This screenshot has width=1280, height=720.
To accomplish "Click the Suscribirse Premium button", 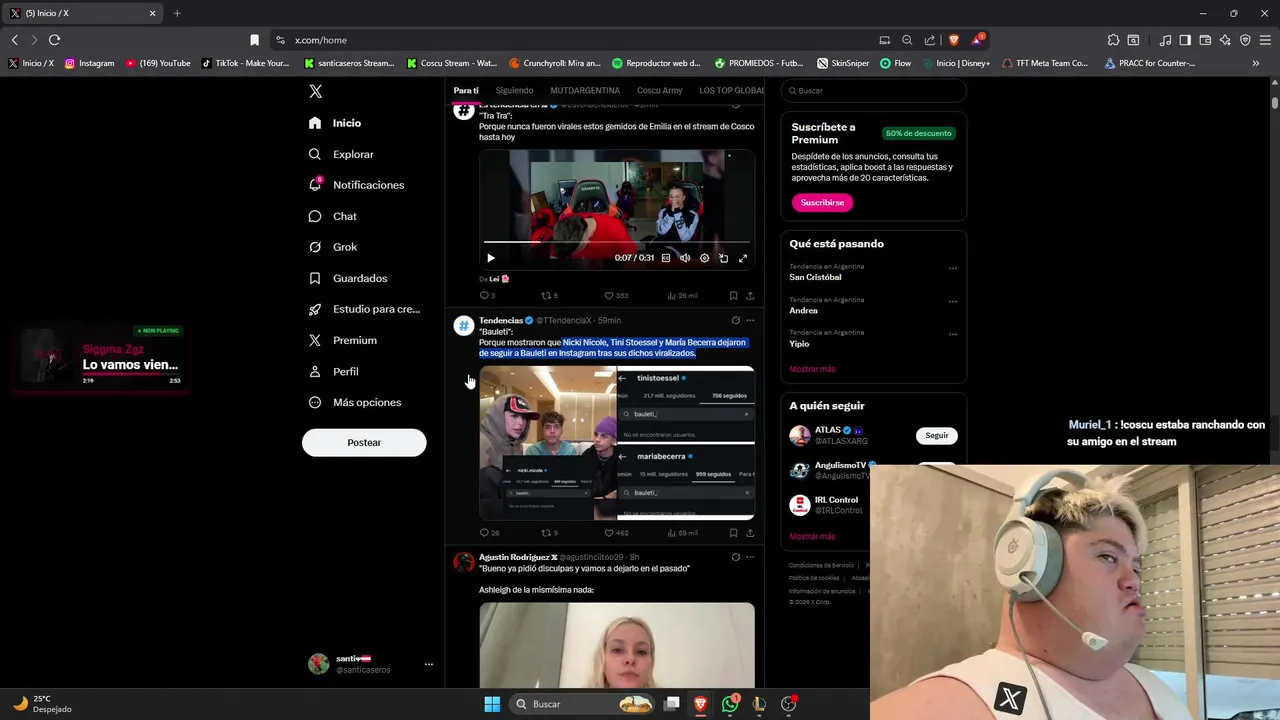I will tap(822, 202).
